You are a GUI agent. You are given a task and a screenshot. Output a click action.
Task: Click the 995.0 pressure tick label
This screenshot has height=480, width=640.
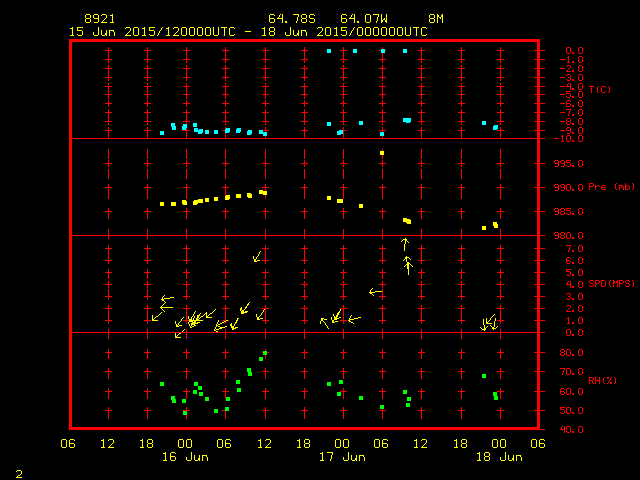(567, 163)
